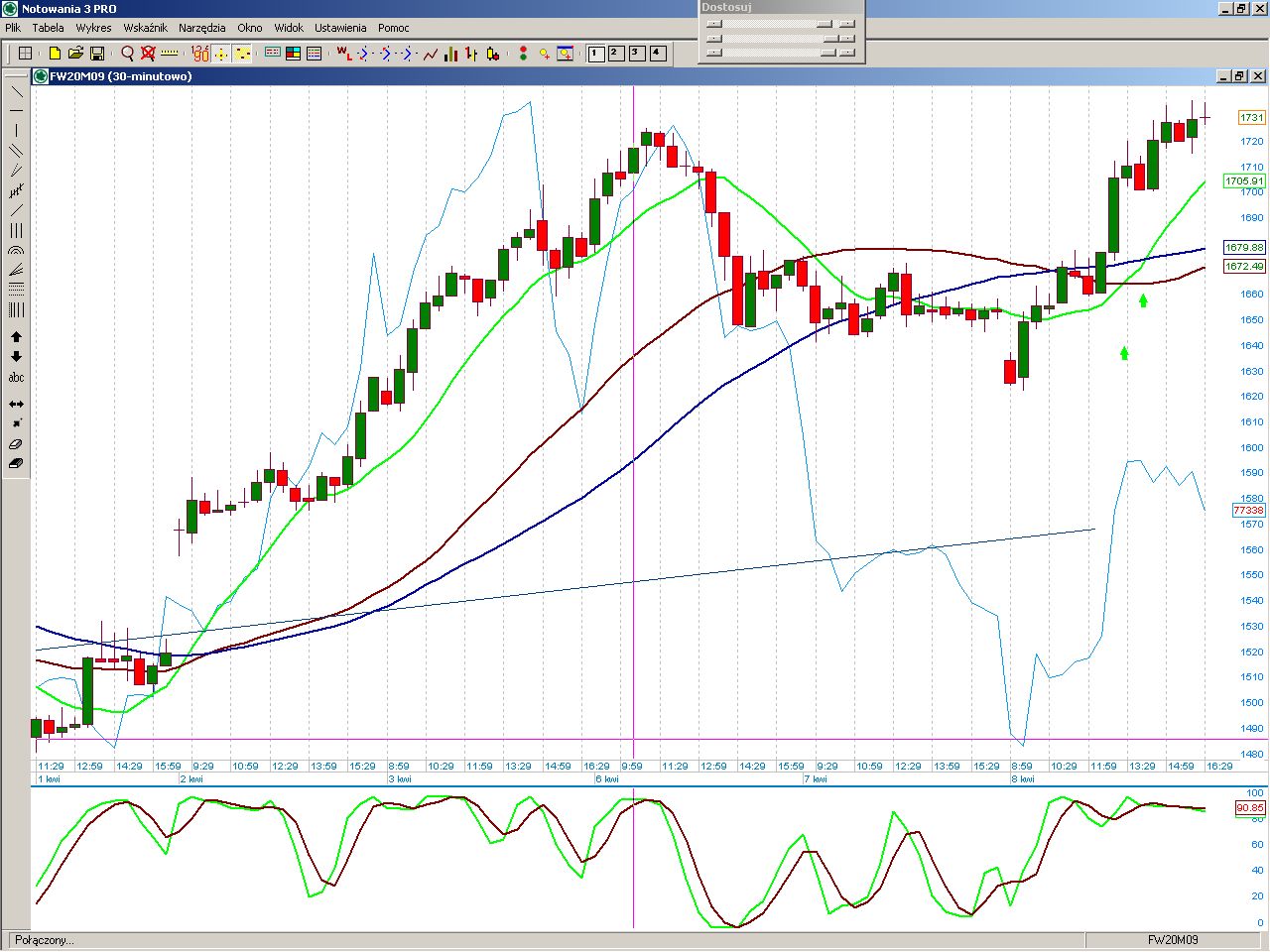Click the '8 kwi' date label on time axis
This screenshot has height=952, width=1270.
[1022, 779]
